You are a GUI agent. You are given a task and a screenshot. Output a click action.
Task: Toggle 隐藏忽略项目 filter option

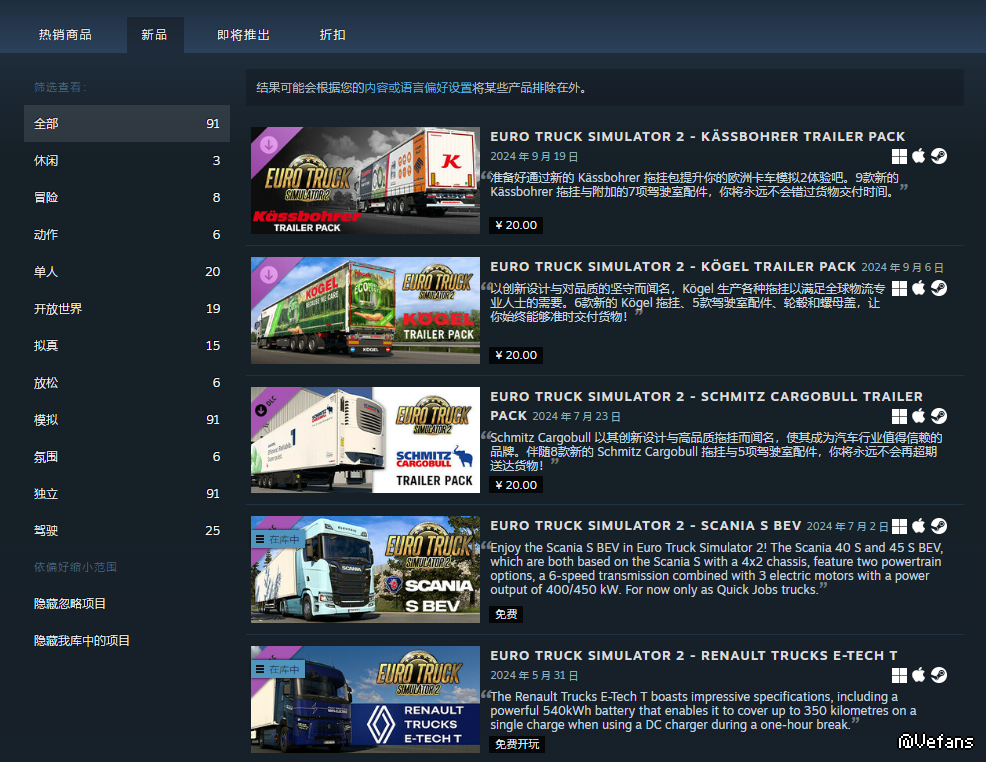70,604
